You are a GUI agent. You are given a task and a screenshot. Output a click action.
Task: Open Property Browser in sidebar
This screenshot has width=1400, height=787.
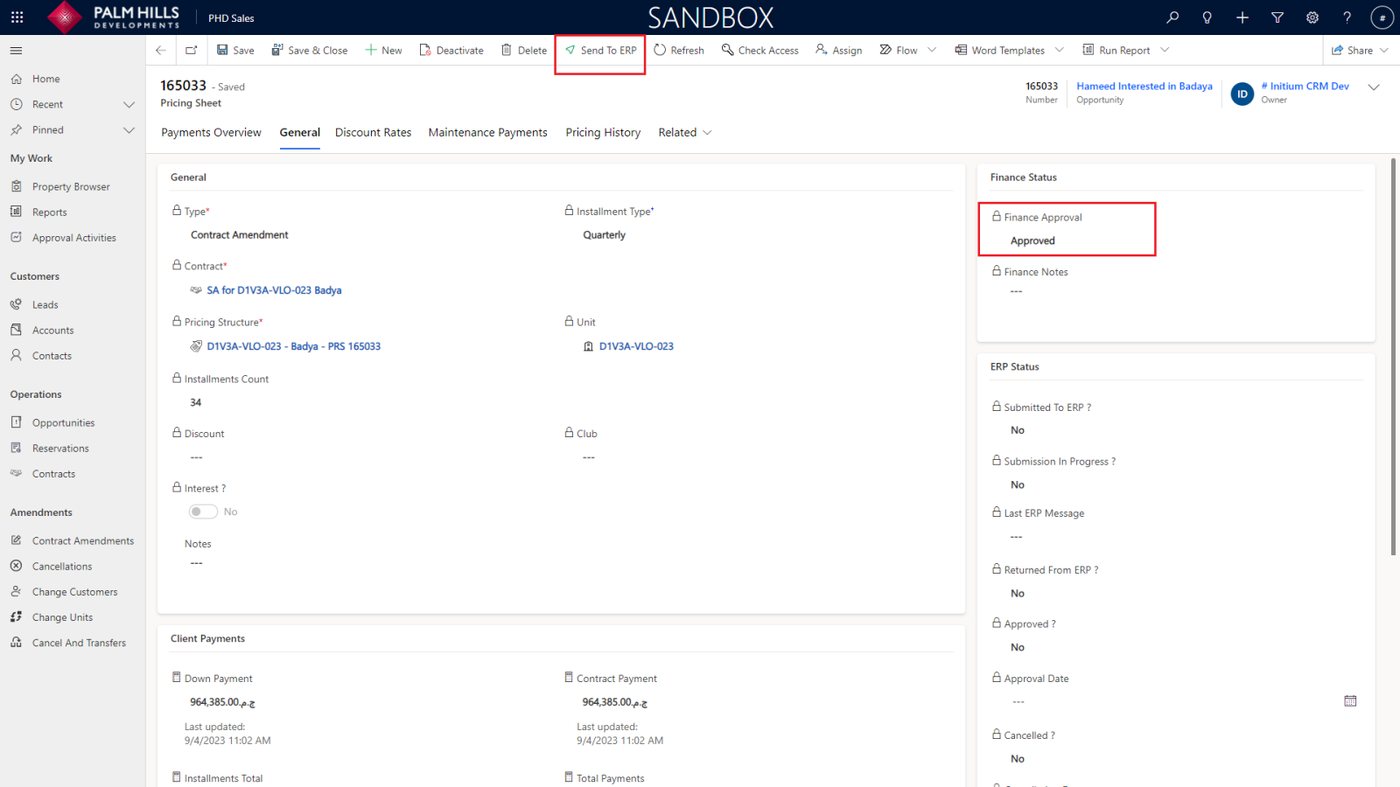(x=72, y=186)
